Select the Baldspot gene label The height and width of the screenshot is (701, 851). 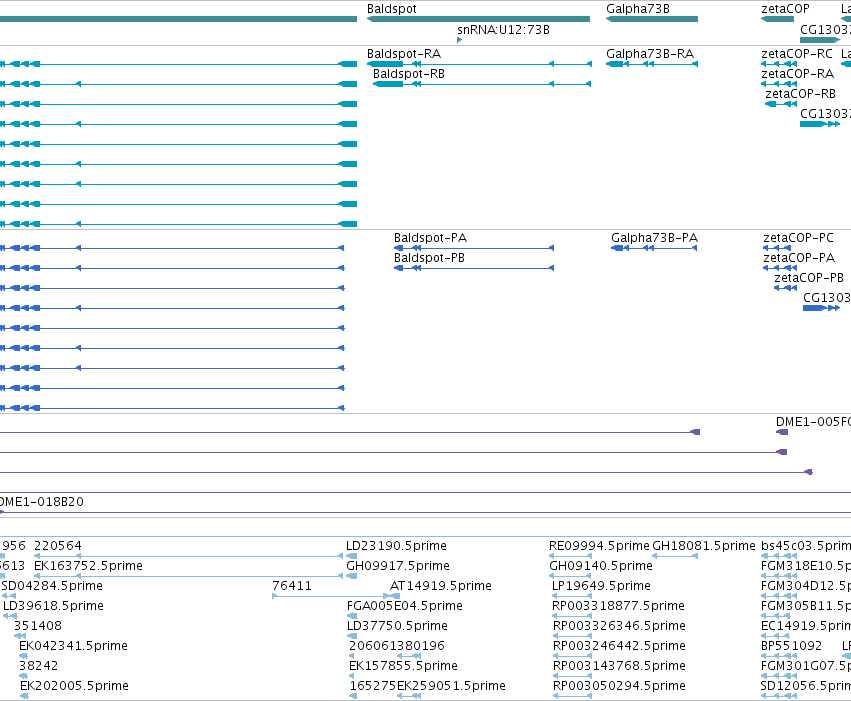point(391,9)
